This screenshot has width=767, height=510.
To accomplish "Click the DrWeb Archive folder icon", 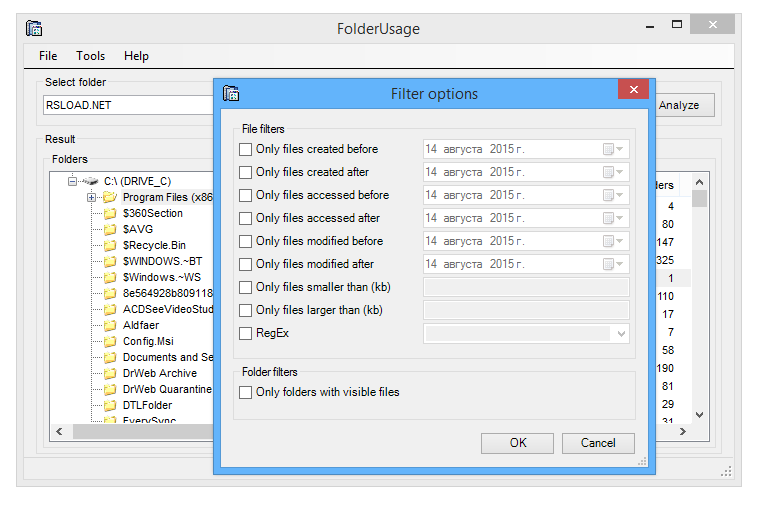I will pyautogui.click(x=110, y=373).
